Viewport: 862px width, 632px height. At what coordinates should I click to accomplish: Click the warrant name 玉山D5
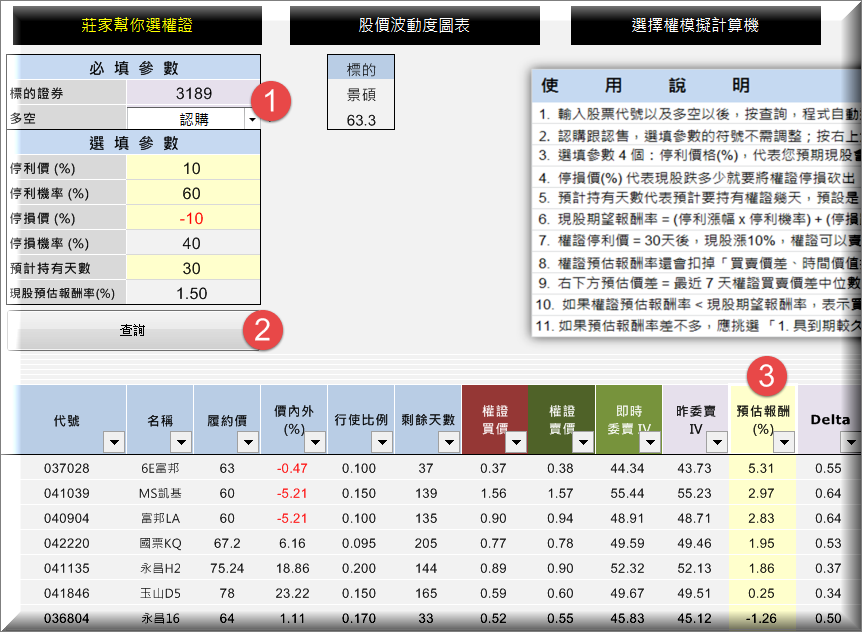[x=160, y=594]
